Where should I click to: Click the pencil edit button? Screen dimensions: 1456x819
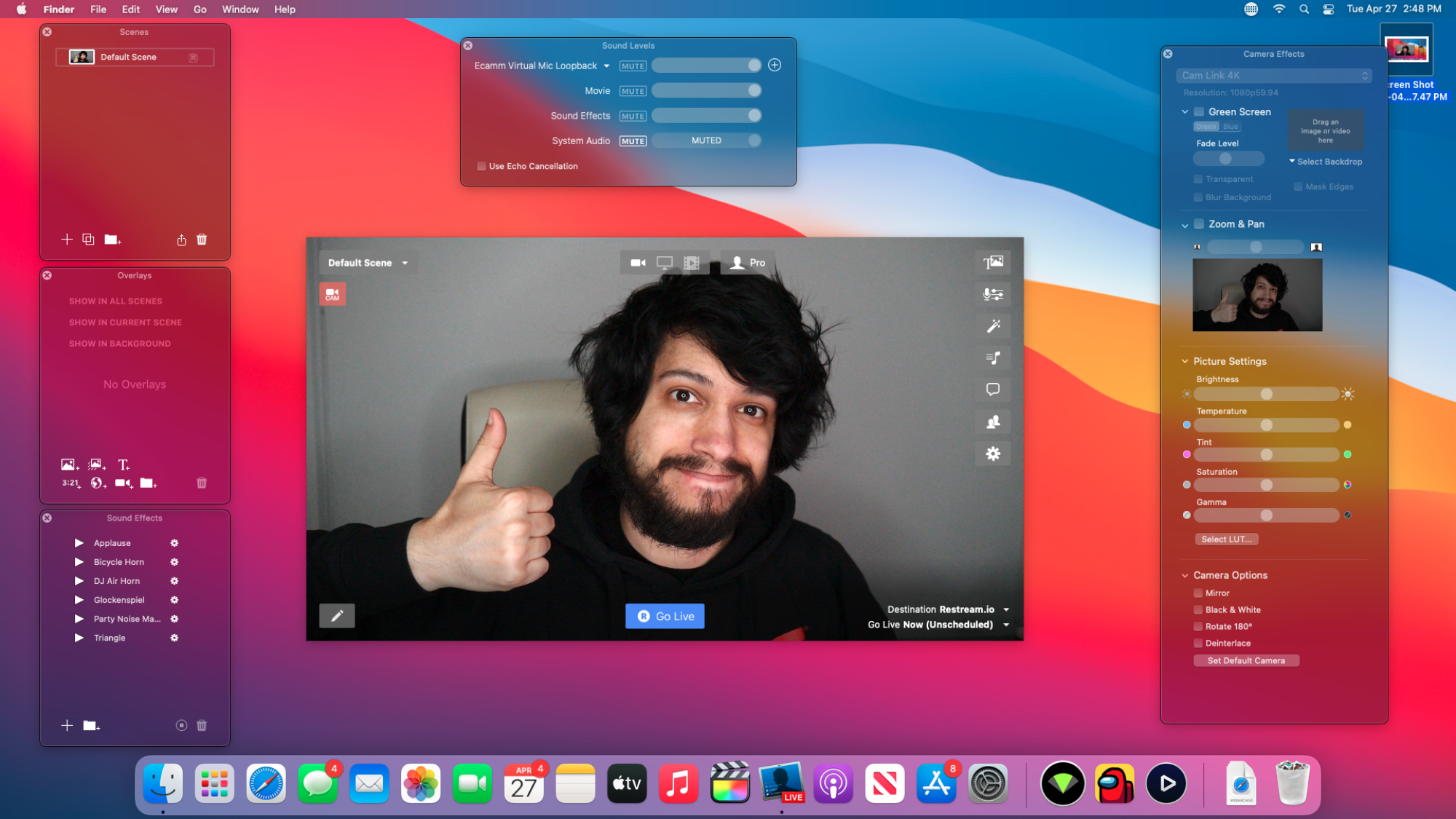[x=337, y=616]
